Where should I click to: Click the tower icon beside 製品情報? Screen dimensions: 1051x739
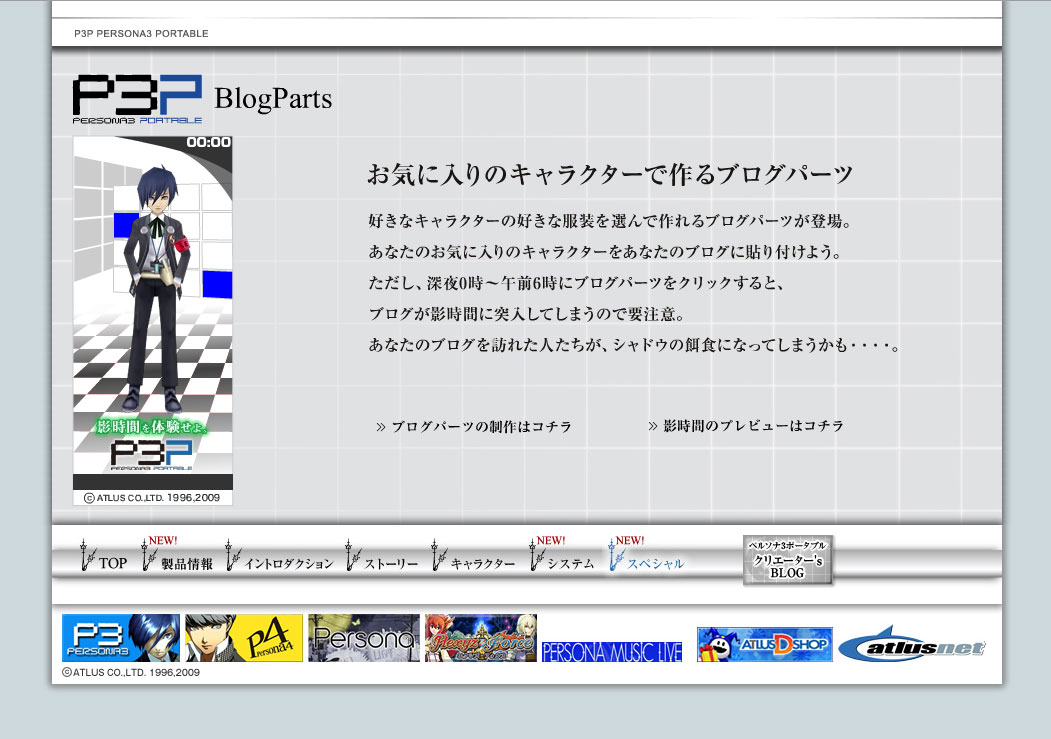tap(149, 555)
